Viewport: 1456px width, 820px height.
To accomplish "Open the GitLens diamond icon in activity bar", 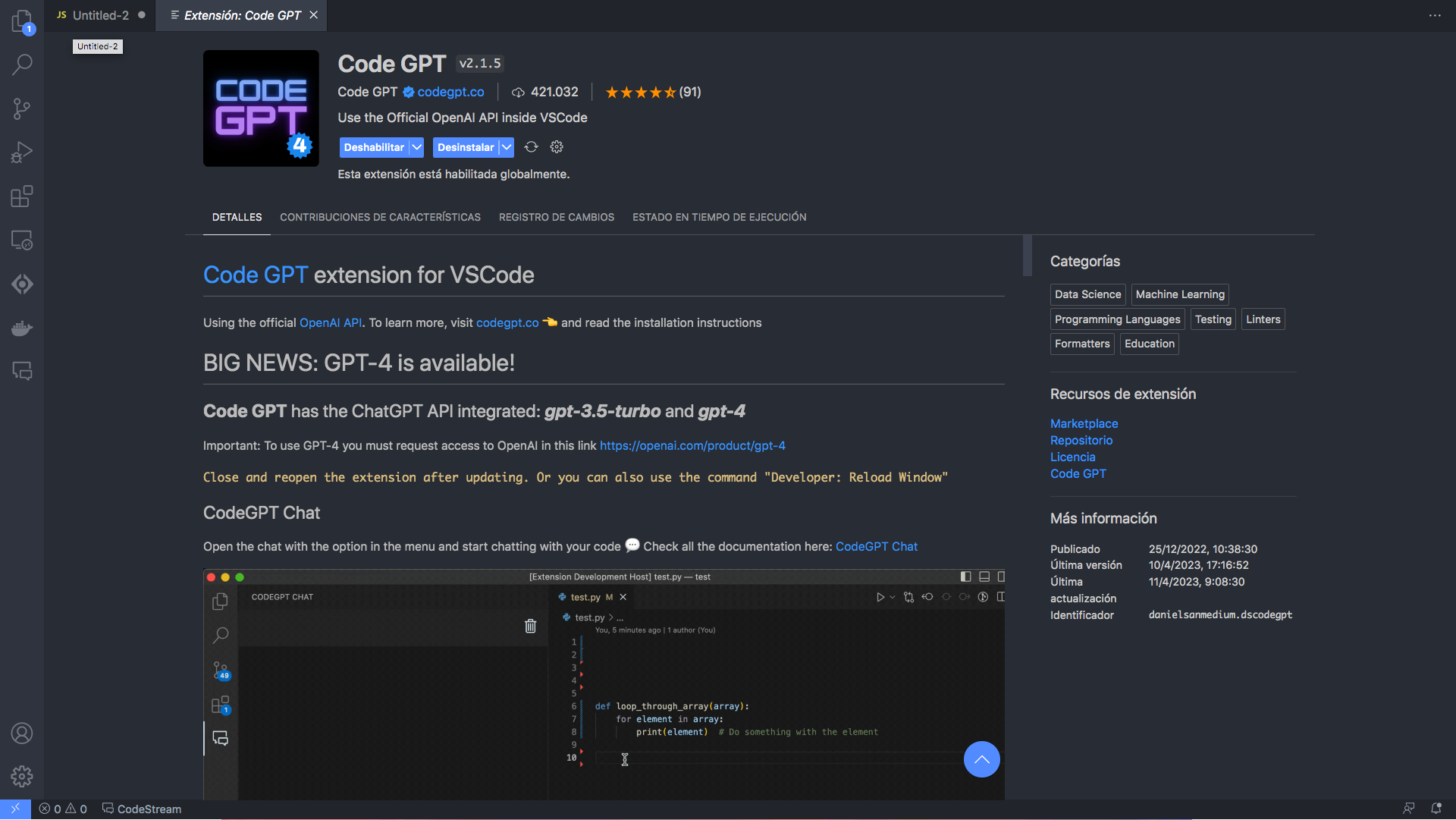I will point(22,284).
